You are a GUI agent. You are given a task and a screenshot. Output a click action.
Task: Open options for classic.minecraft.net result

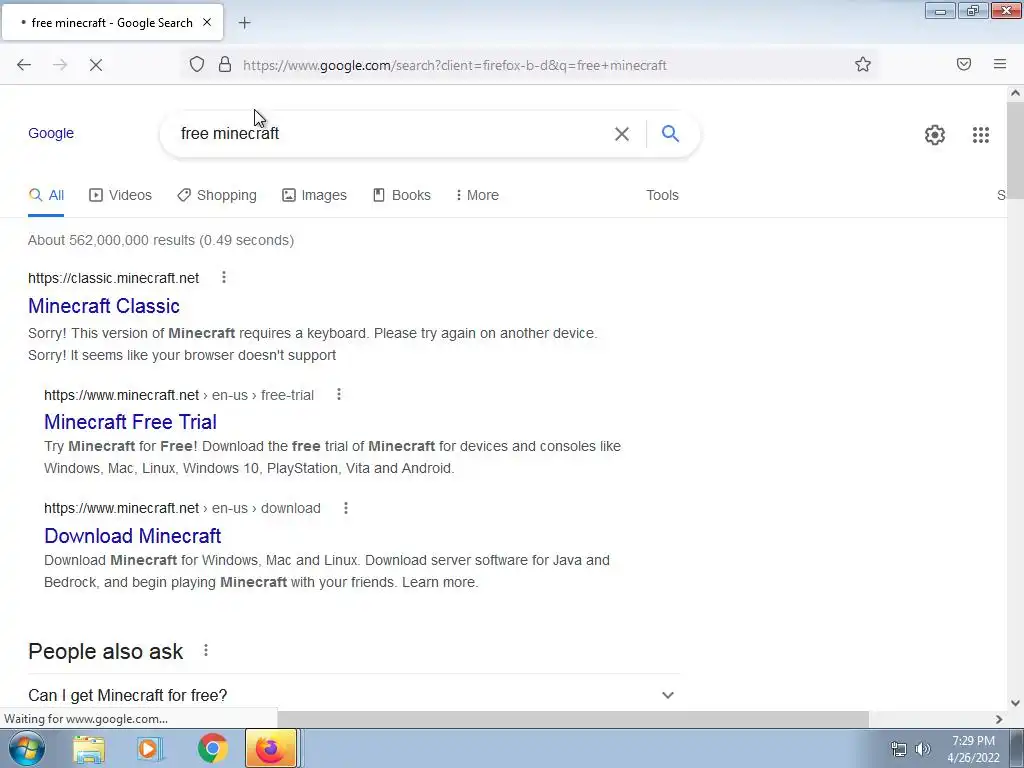point(224,278)
